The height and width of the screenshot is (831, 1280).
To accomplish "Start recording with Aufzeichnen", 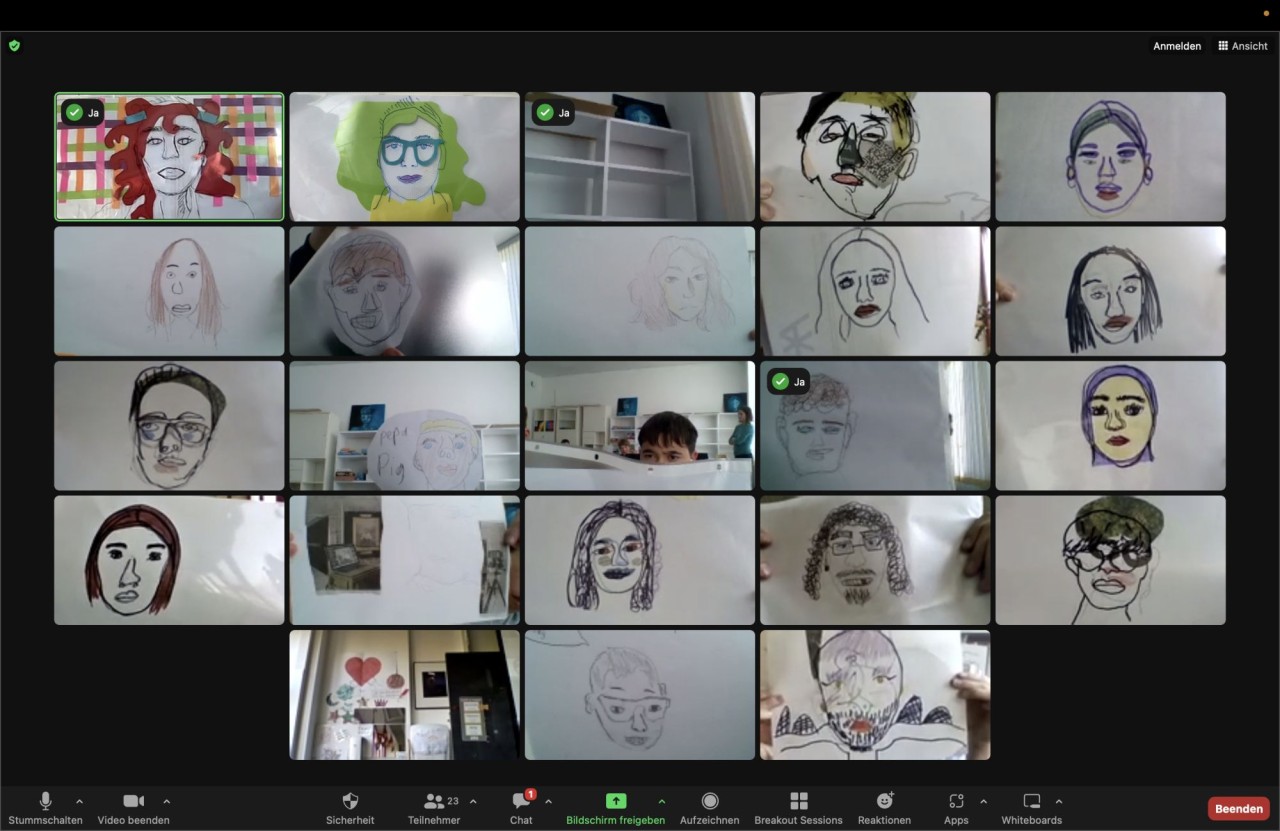I will tap(710, 808).
